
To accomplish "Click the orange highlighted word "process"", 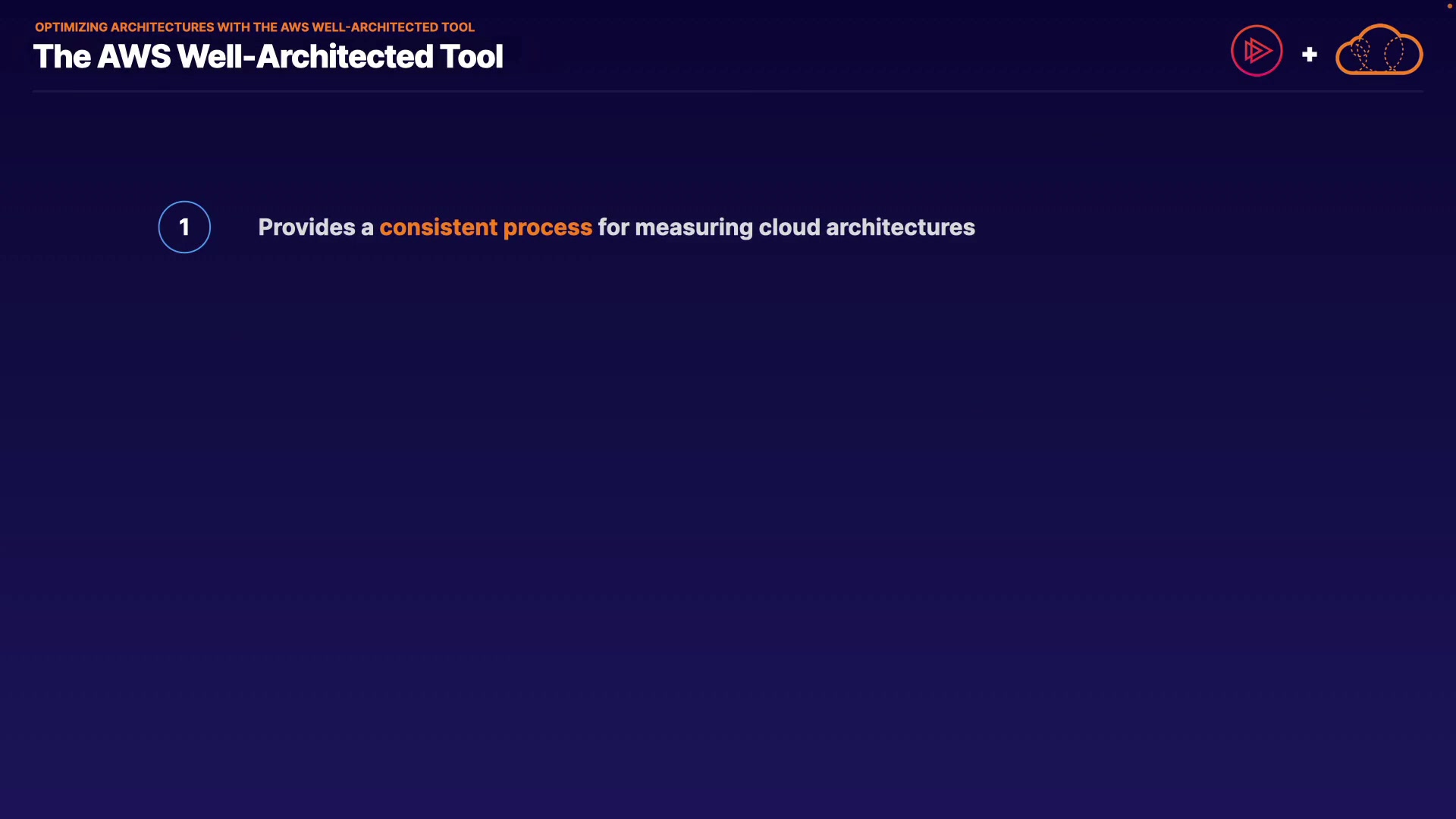I will (x=548, y=227).
